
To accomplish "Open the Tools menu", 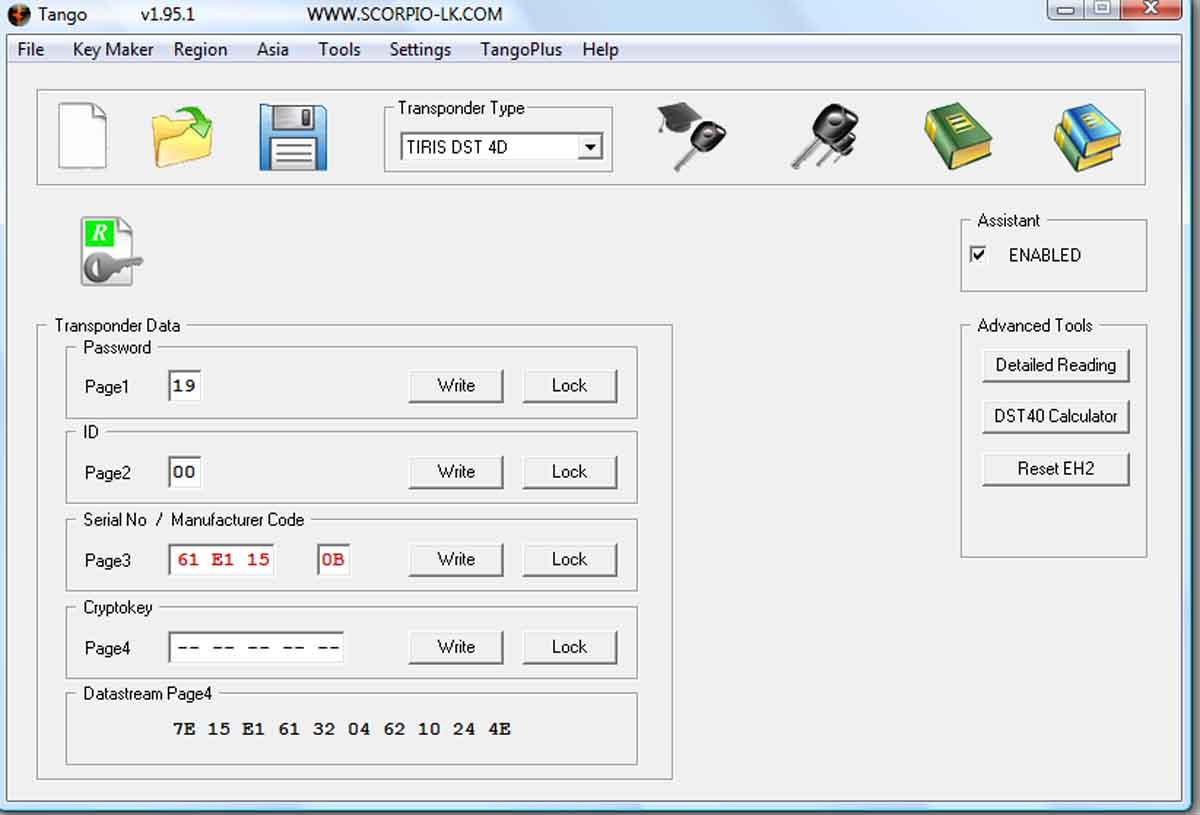I will point(339,49).
